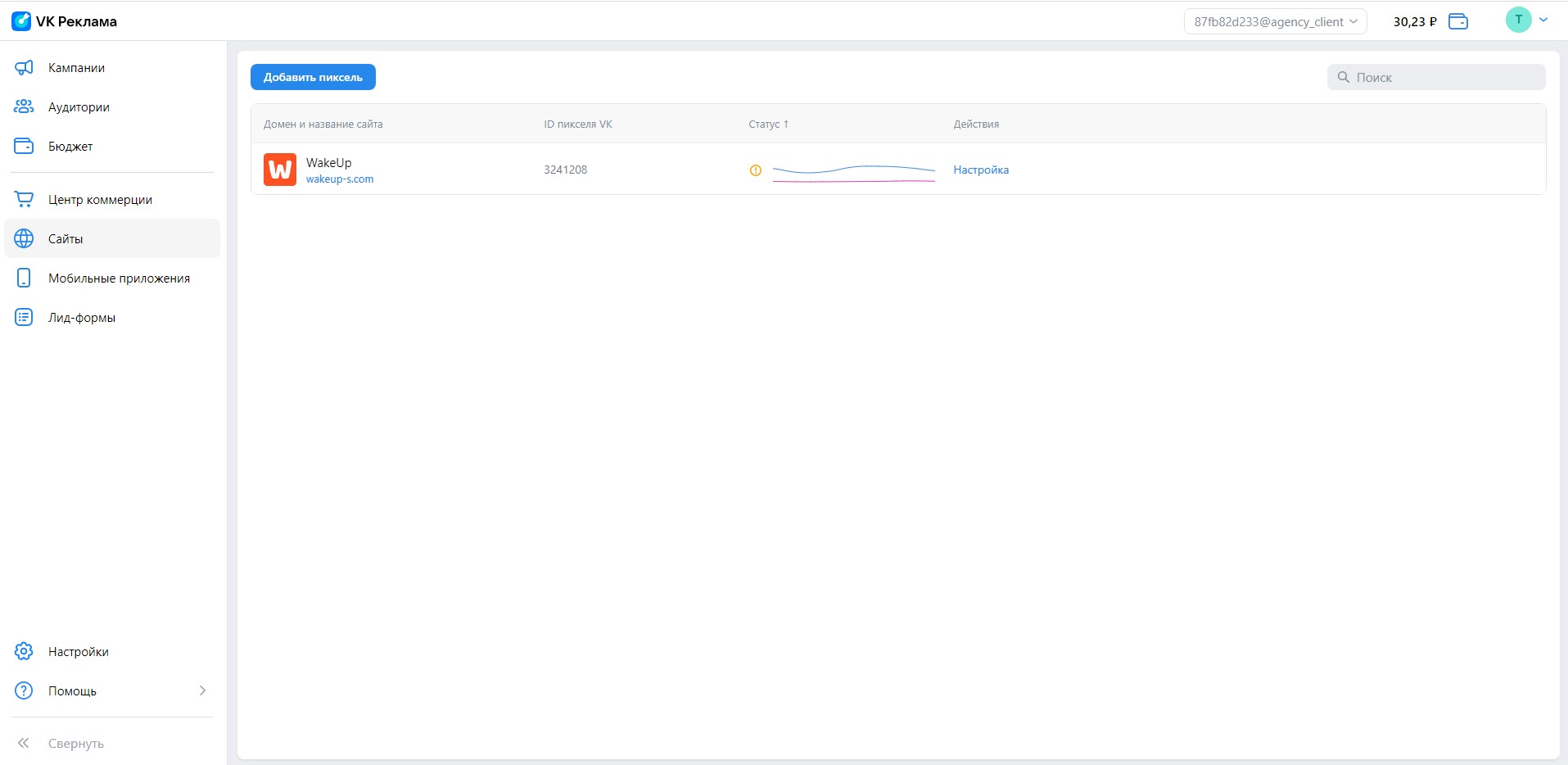Click the ID пикселя VK header
1568x765 pixels.
(578, 124)
